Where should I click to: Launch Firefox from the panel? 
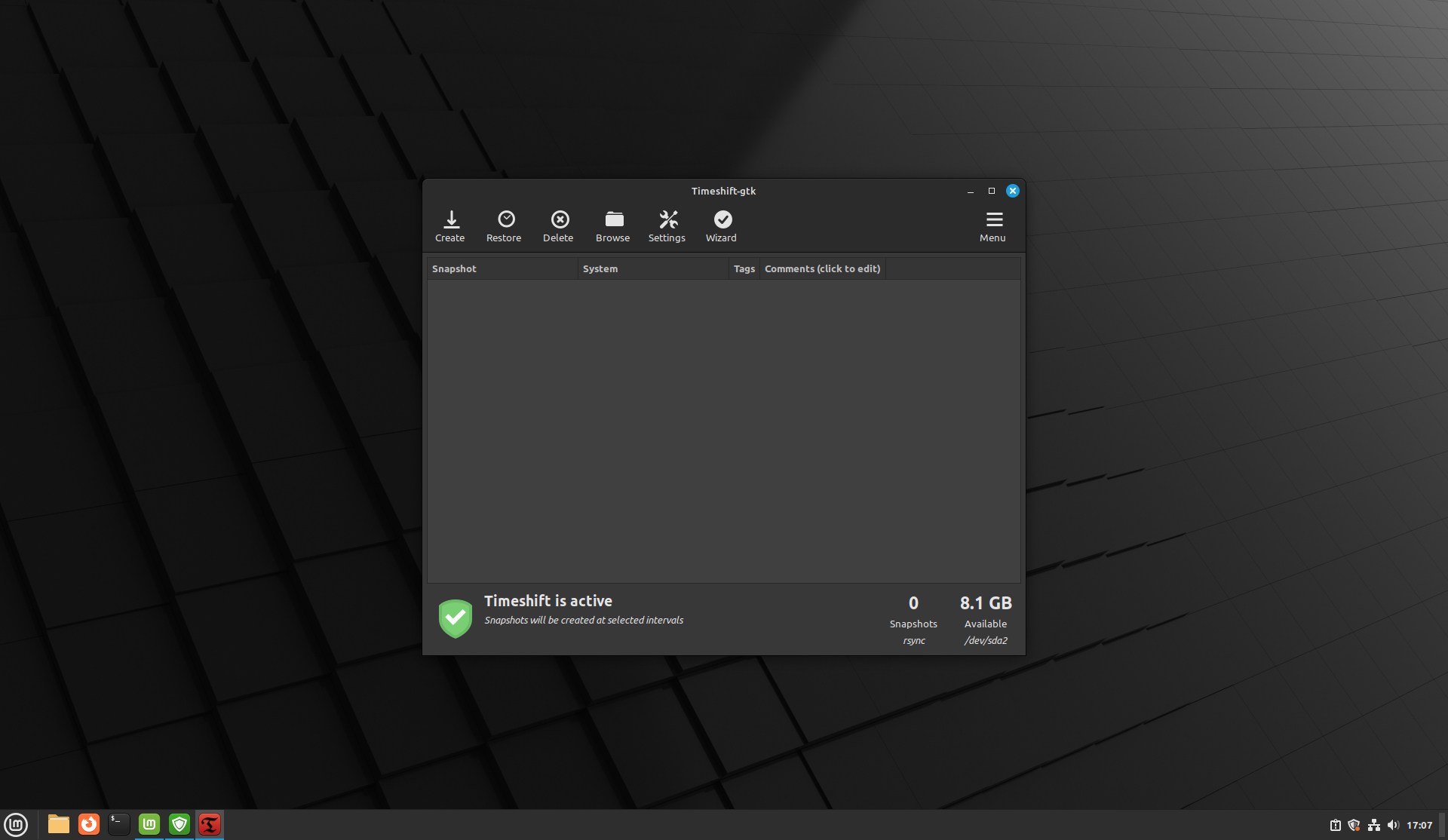89,824
